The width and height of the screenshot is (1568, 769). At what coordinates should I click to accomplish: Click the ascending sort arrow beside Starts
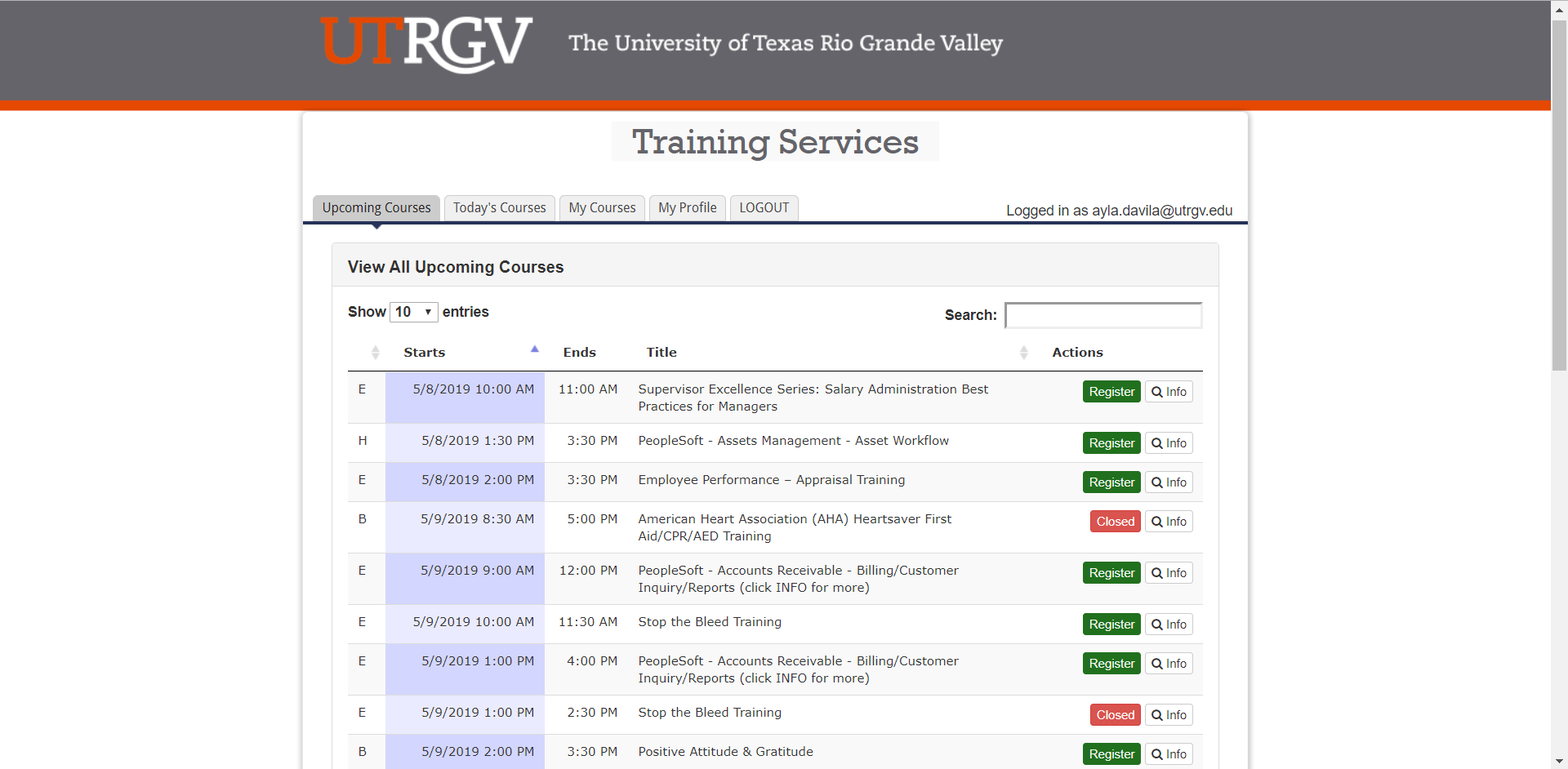[535, 349]
